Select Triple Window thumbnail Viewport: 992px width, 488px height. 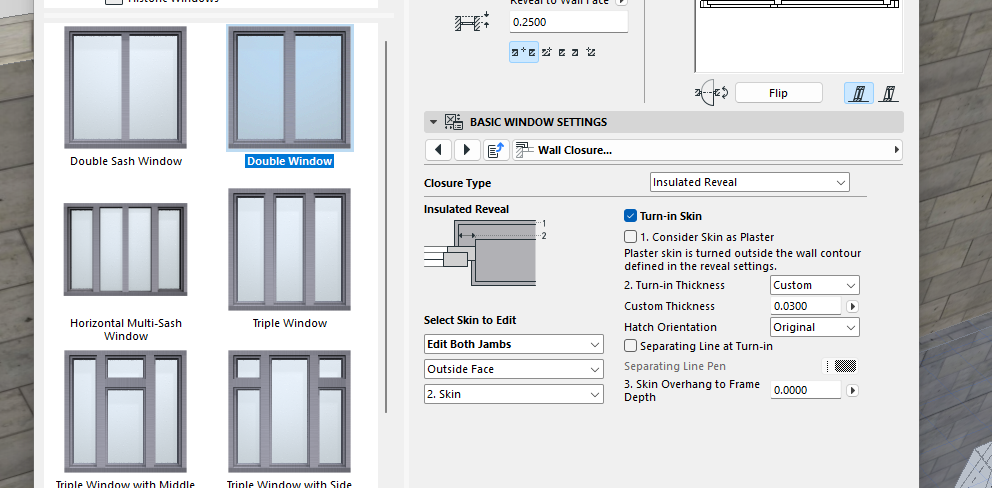click(x=290, y=249)
